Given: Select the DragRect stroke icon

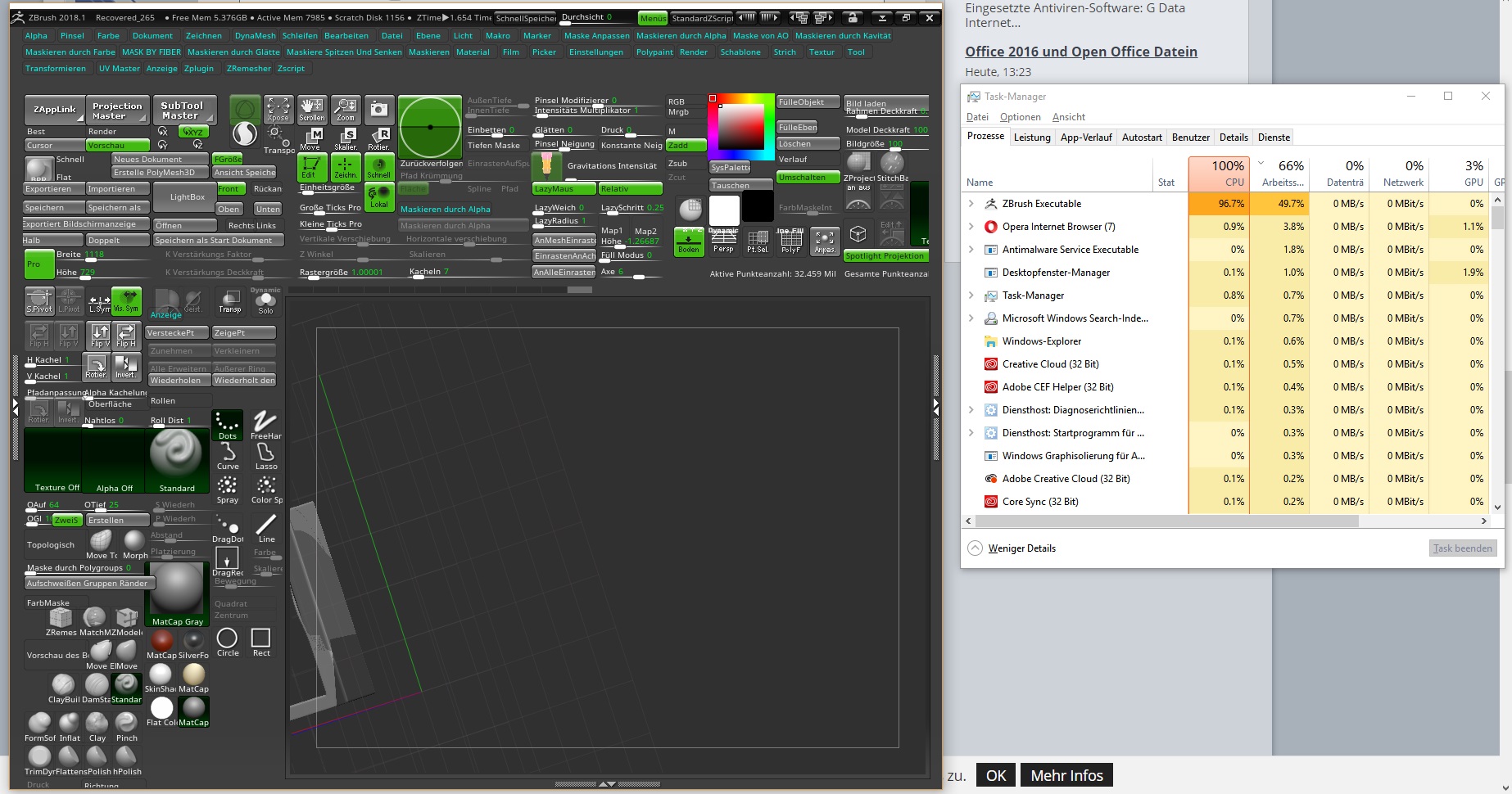Looking at the screenshot, I should point(227,561).
